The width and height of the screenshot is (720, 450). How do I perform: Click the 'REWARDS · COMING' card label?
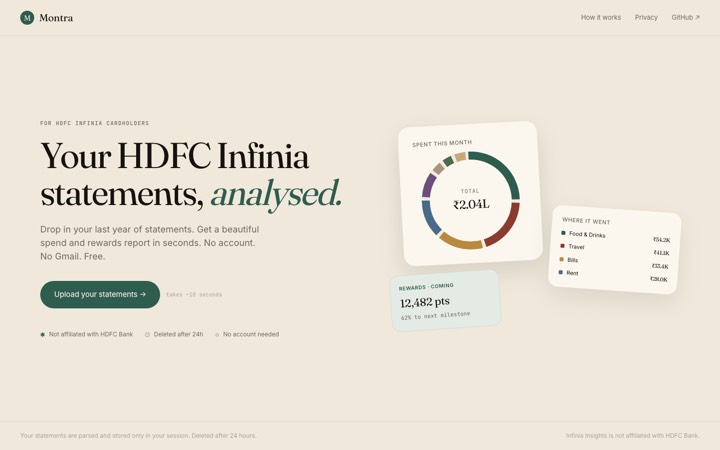pyautogui.click(x=426, y=287)
